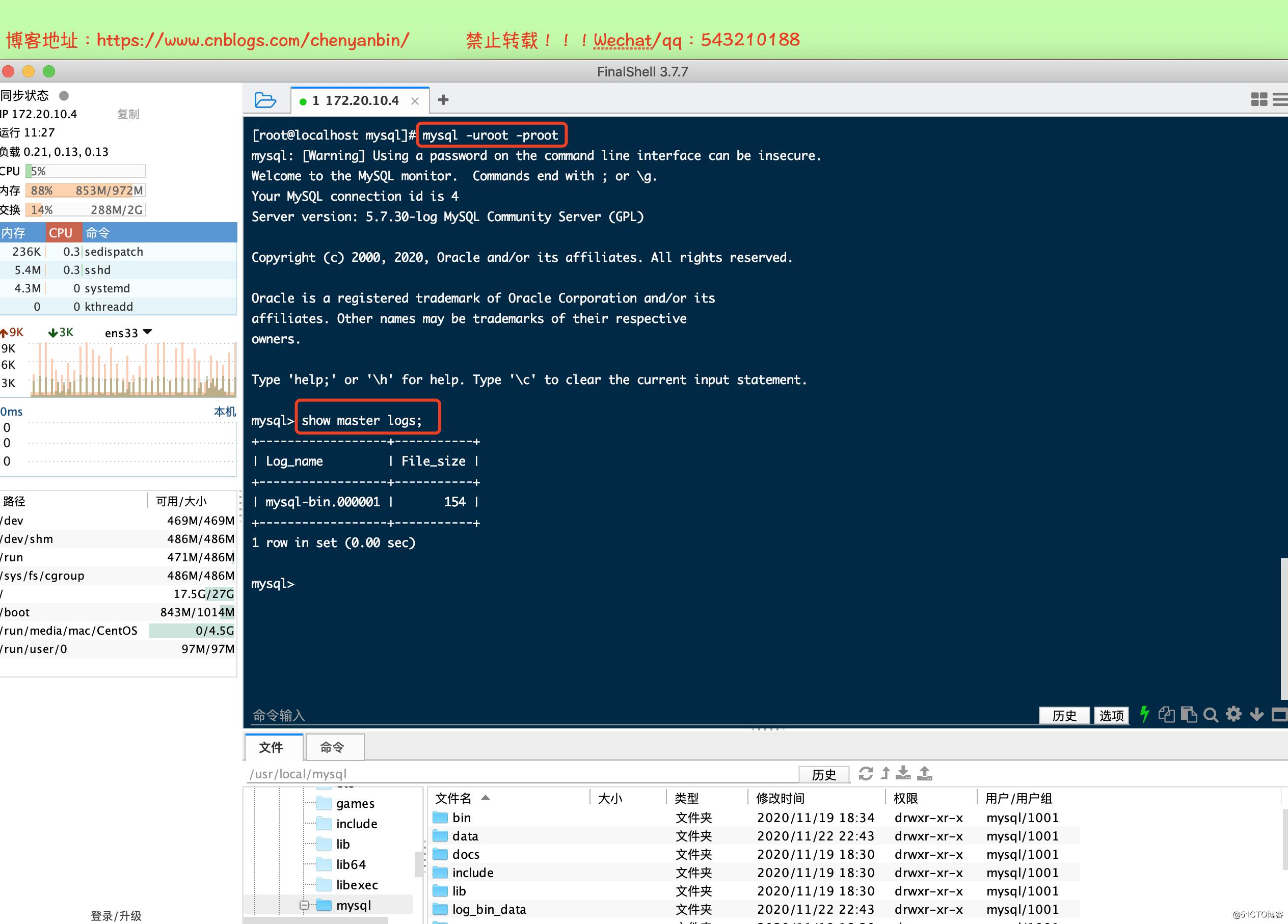1288x924 pixels.
Task: Toggle terminal fullscreen rectangle icon
Action: point(1279,715)
